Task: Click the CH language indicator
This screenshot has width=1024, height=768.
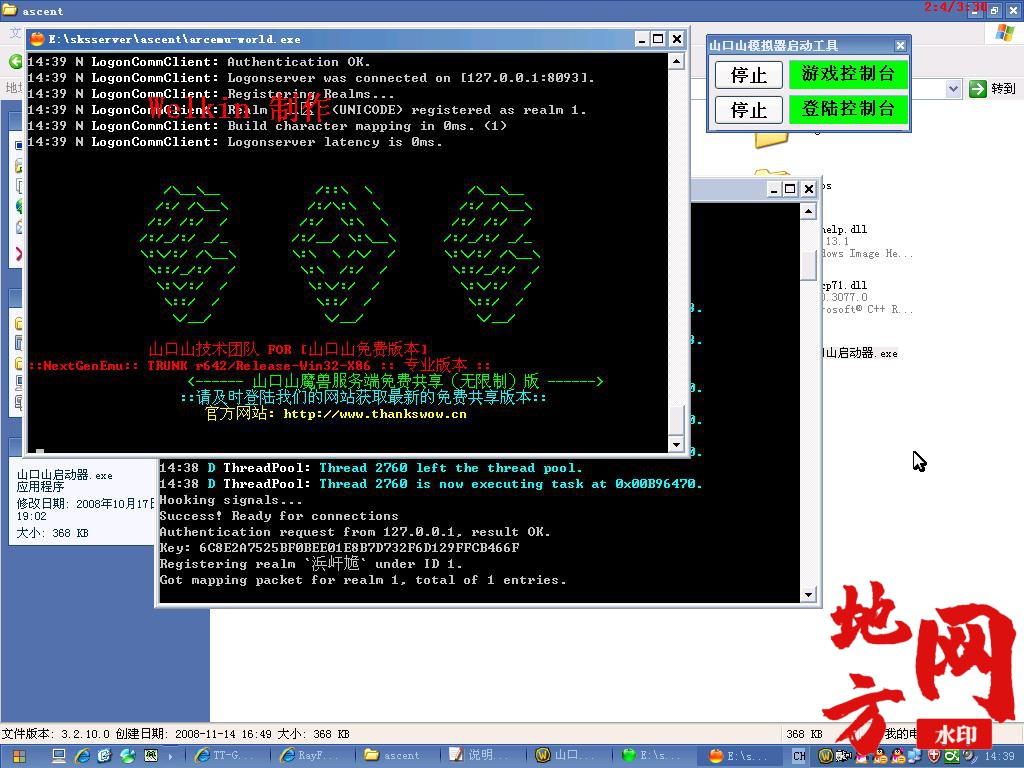Action: pos(799,756)
